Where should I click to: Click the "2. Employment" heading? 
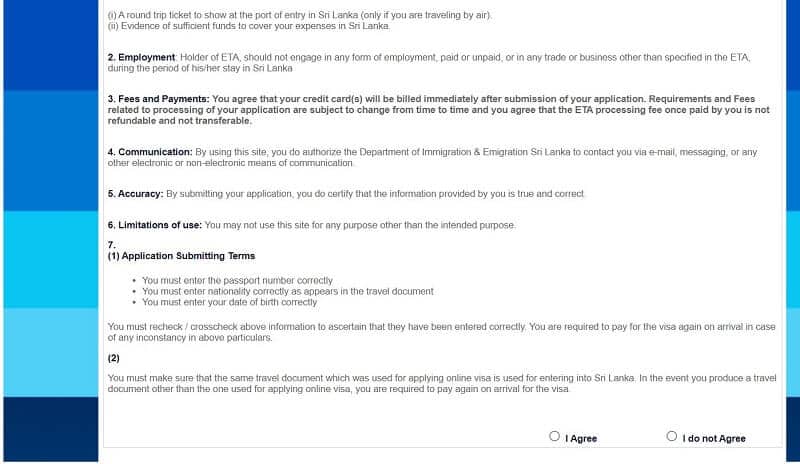point(141,58)
